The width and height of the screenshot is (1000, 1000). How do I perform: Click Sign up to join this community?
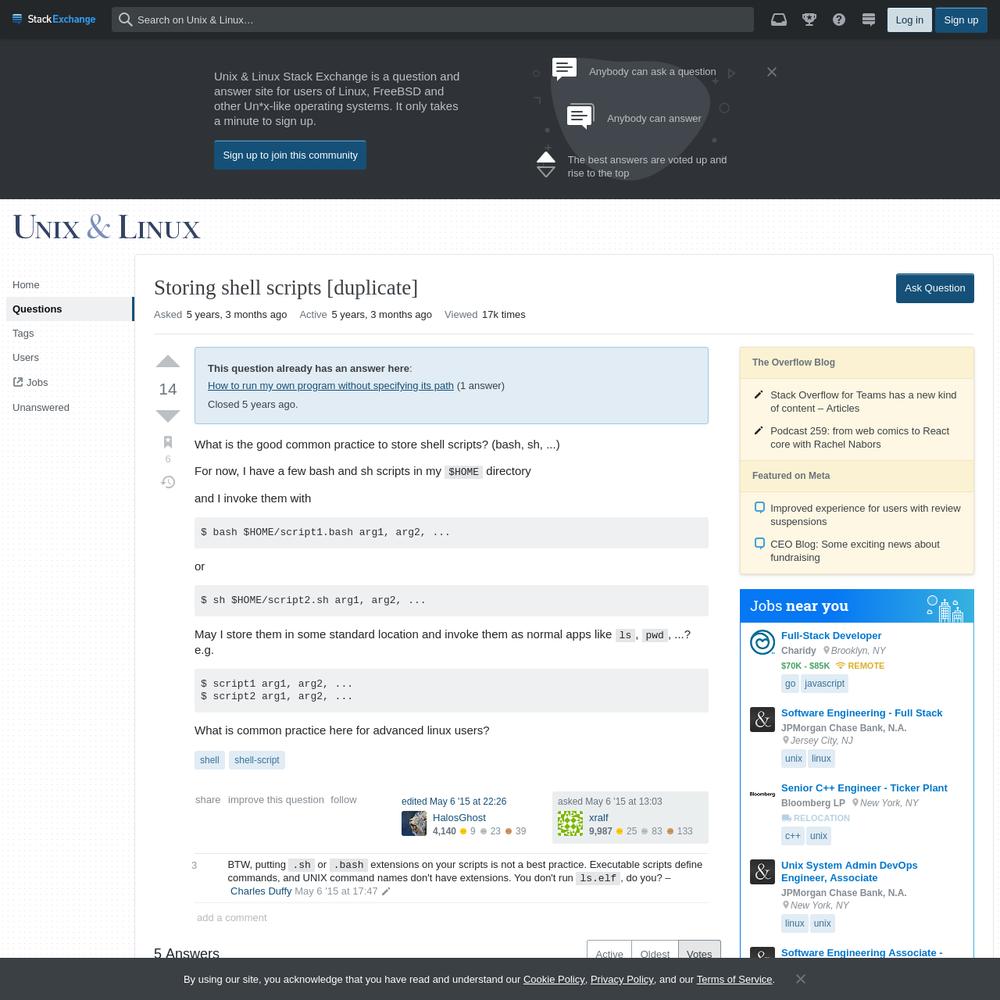290,155
